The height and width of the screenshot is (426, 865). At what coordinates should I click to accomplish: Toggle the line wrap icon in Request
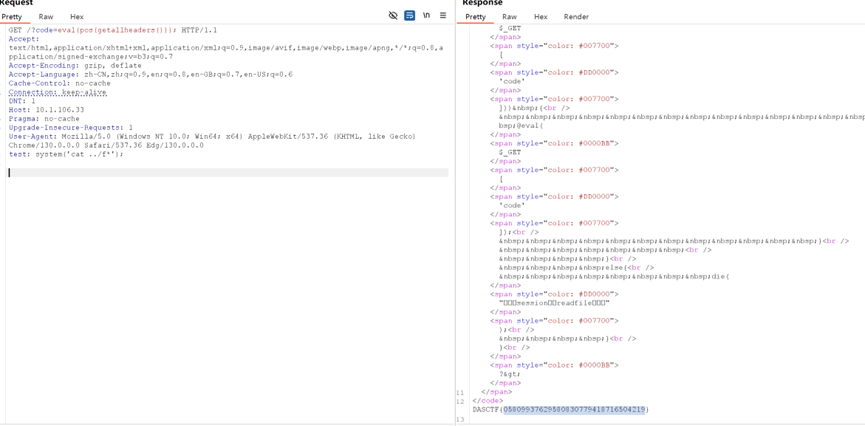click(x=409, y=16)
